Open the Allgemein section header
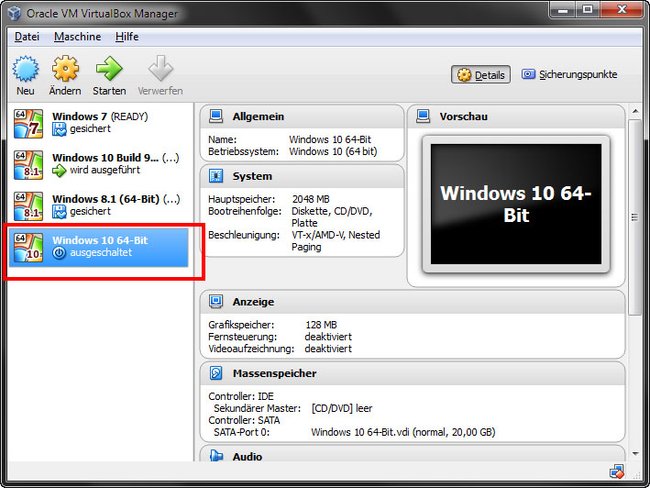The image size is (650, 488). 302,117
